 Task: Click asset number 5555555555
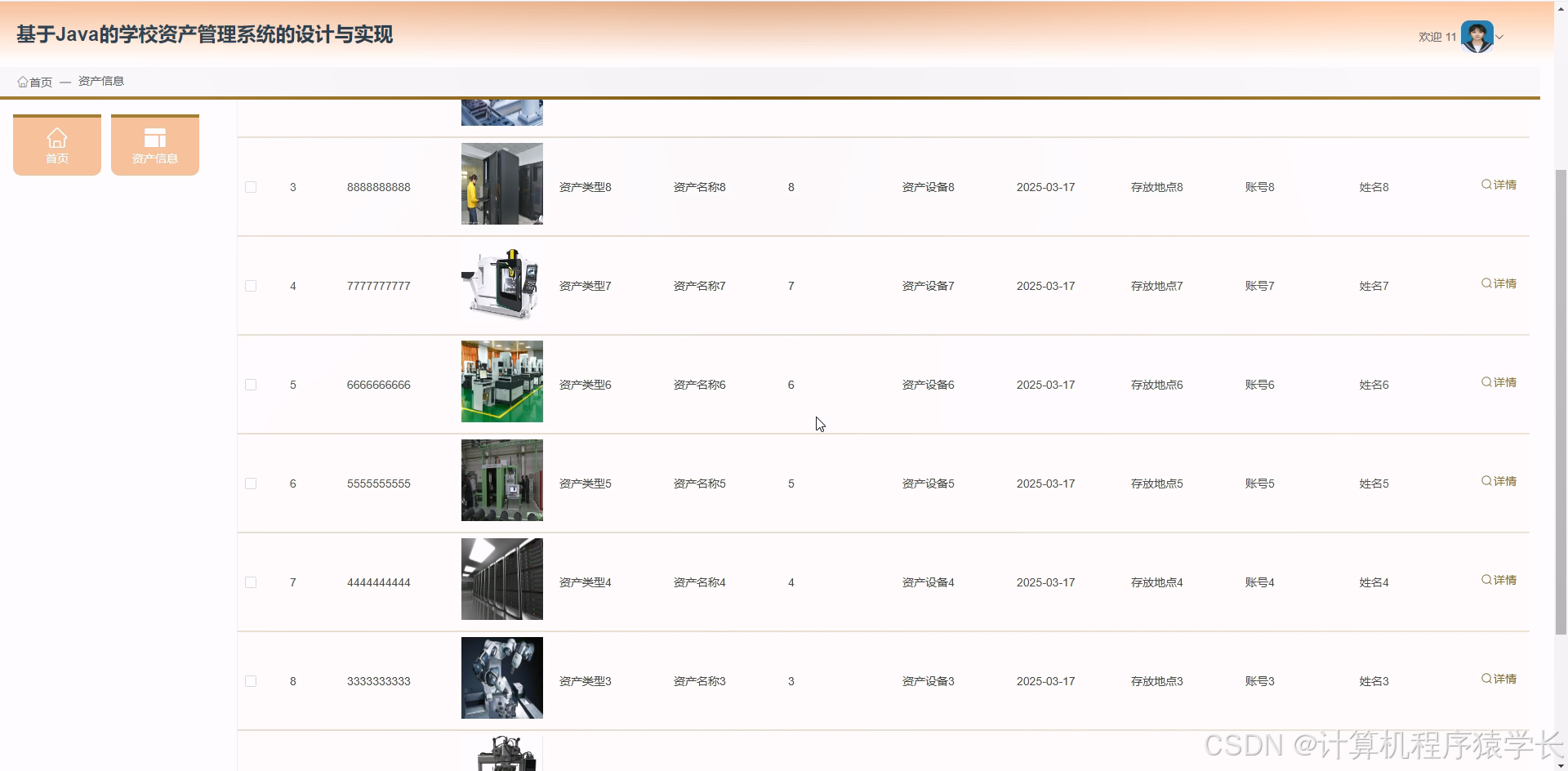[379, 484]
